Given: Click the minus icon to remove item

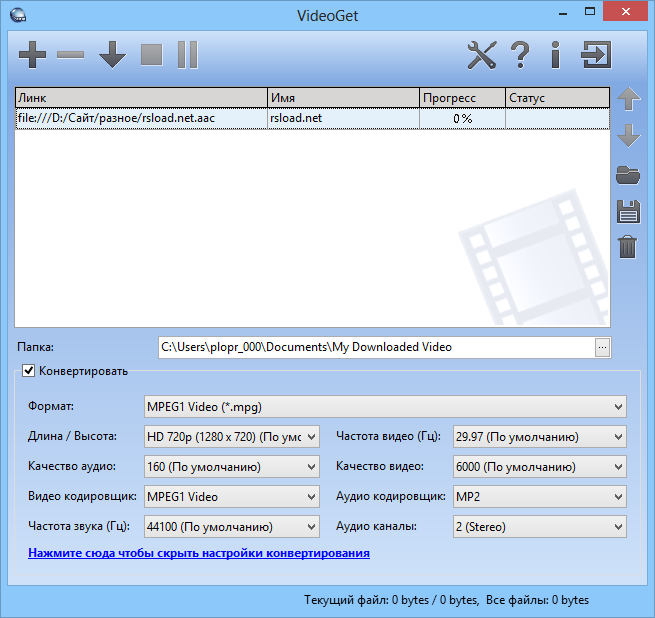Looking at the screenshot, I should (71, 55).
